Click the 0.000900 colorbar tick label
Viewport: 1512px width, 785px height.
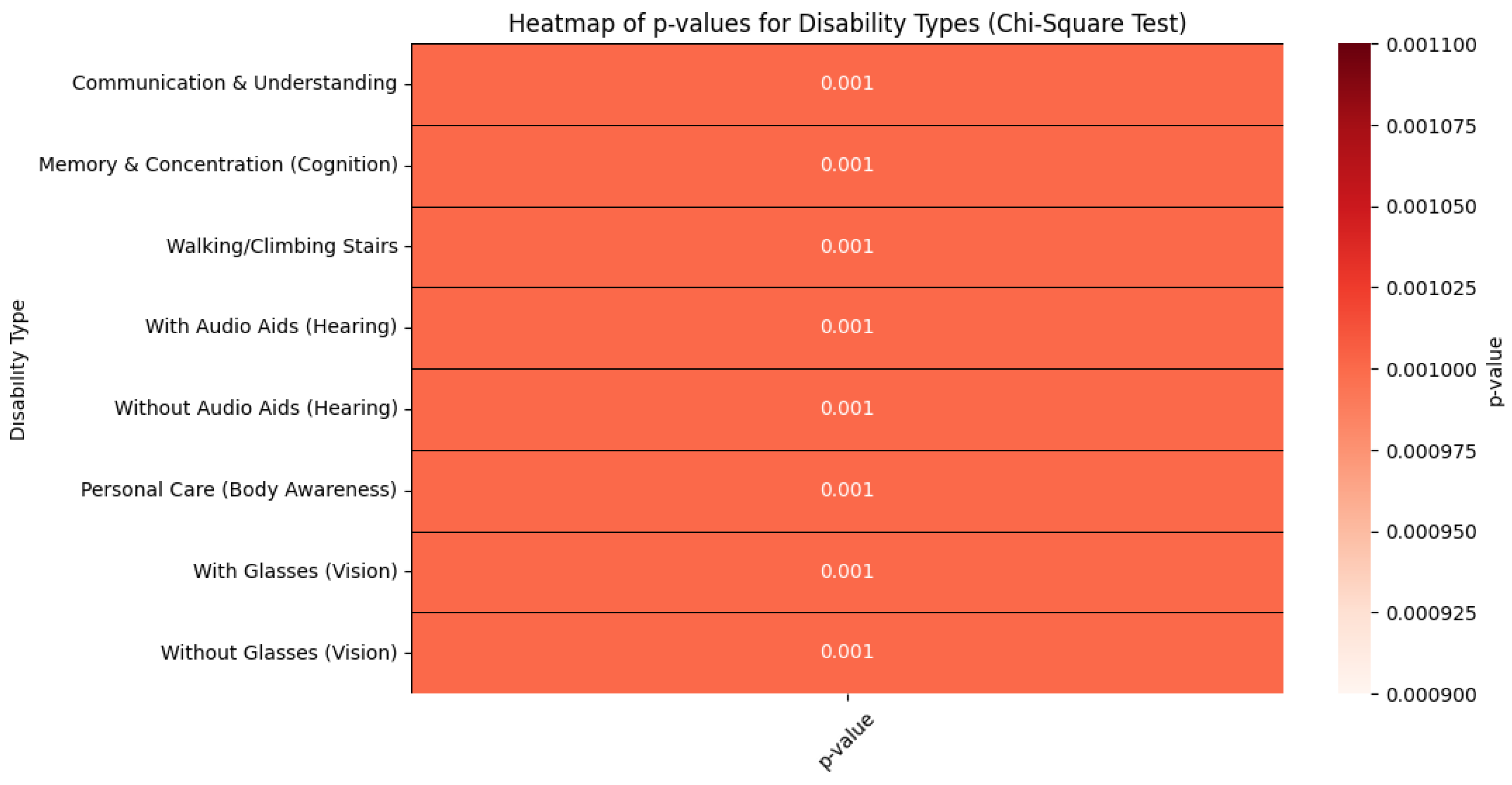tap(1431, 695)
